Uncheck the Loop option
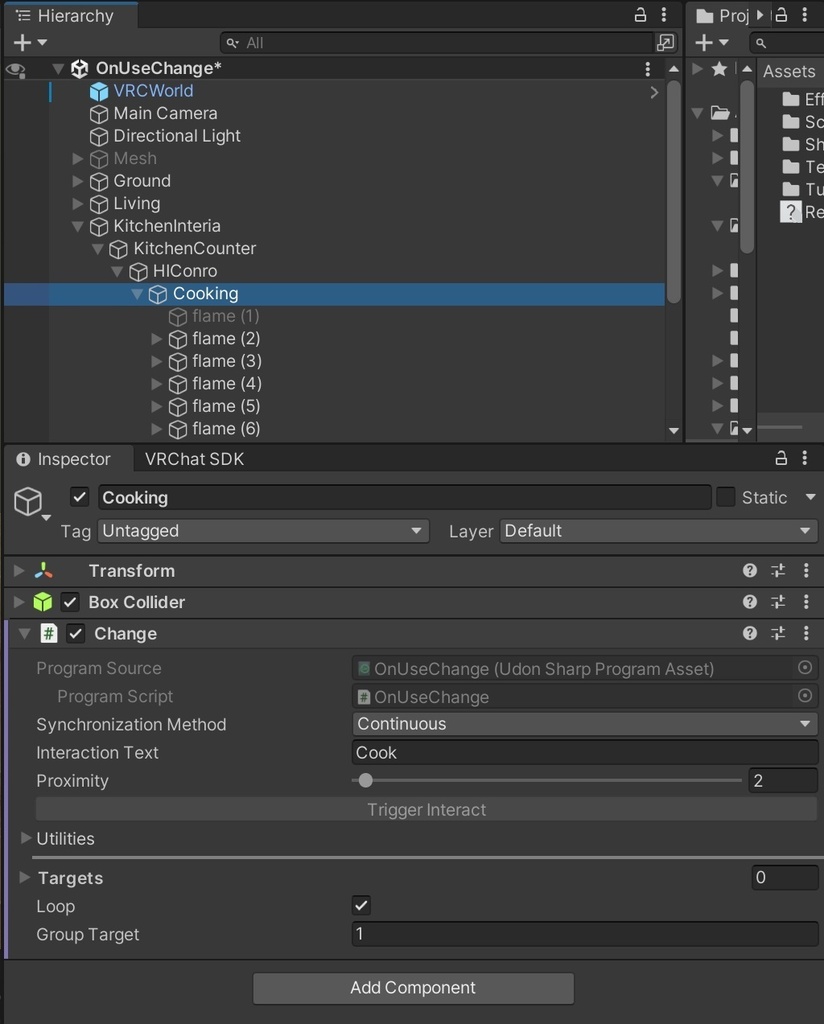 coord(361,905)
